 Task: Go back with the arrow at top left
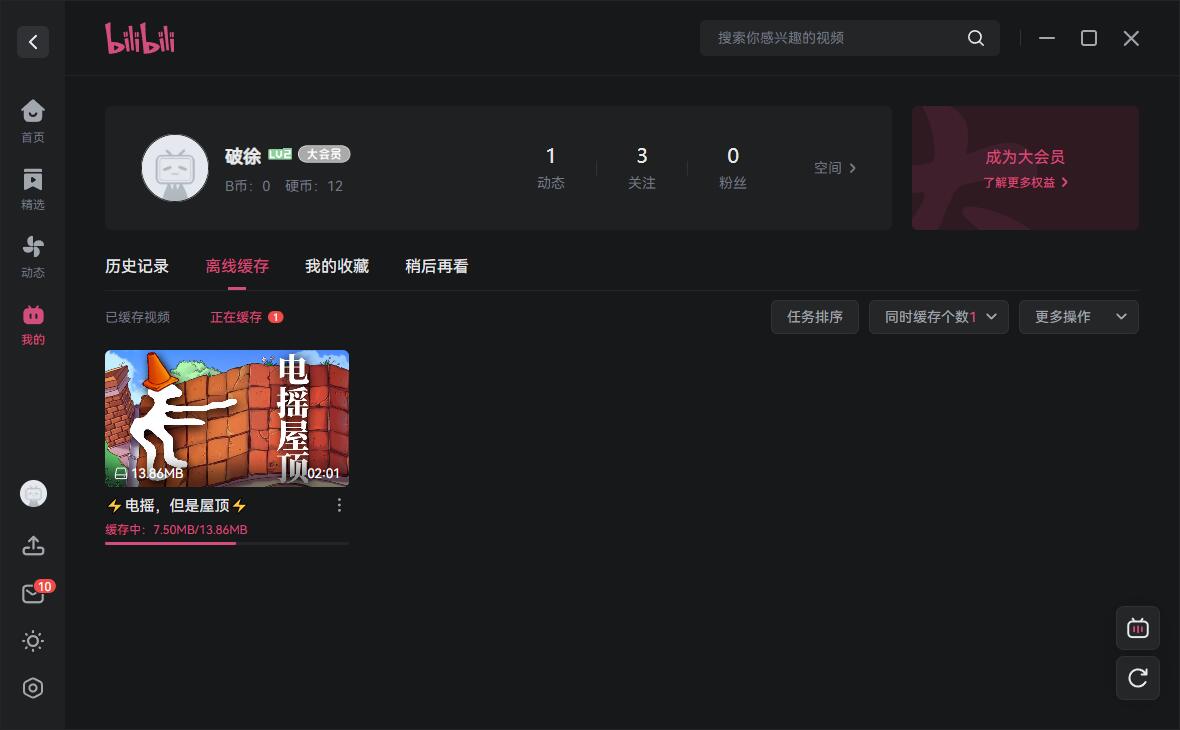point(33,42)
